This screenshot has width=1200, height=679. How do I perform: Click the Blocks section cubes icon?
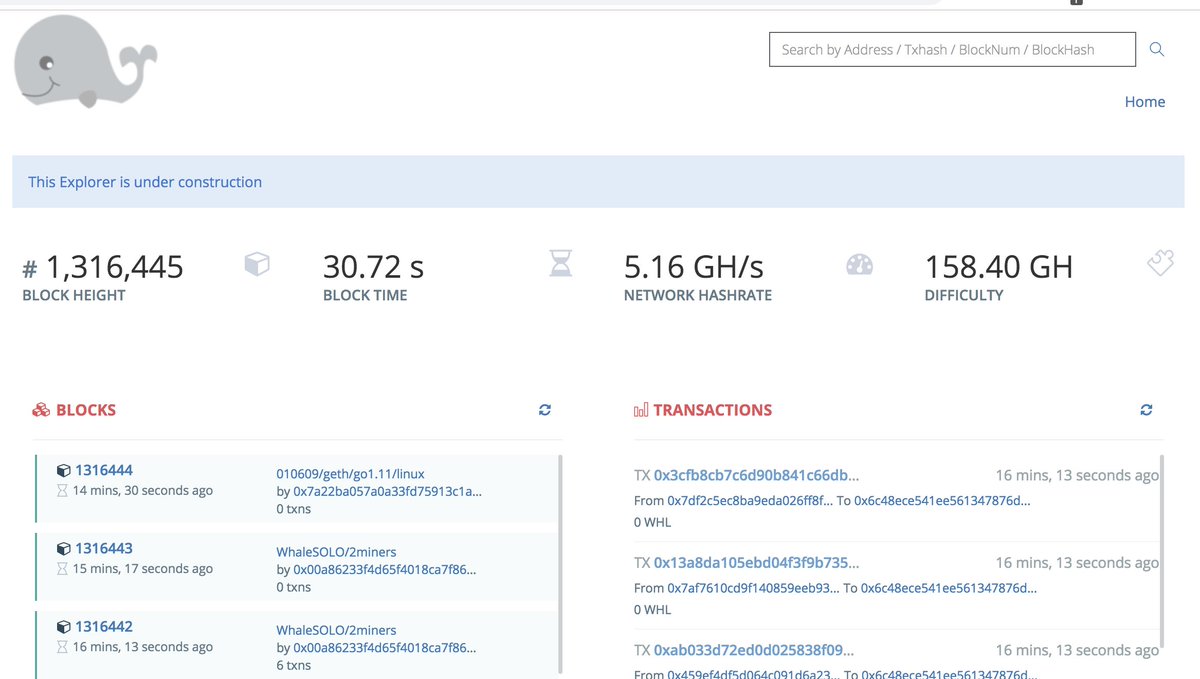pyautogui.click(x=41, y=410)
